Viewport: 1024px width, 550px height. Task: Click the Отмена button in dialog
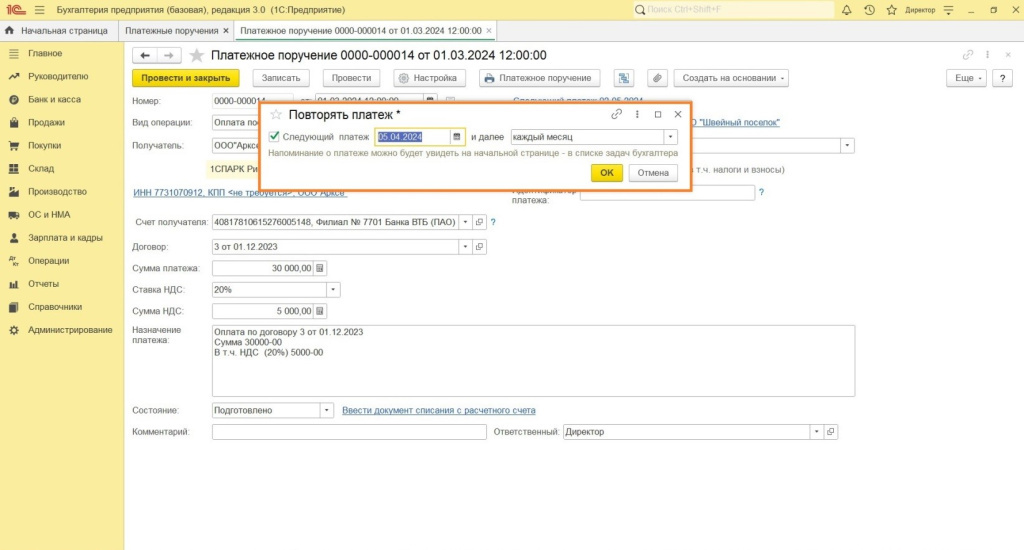[653, 173]
